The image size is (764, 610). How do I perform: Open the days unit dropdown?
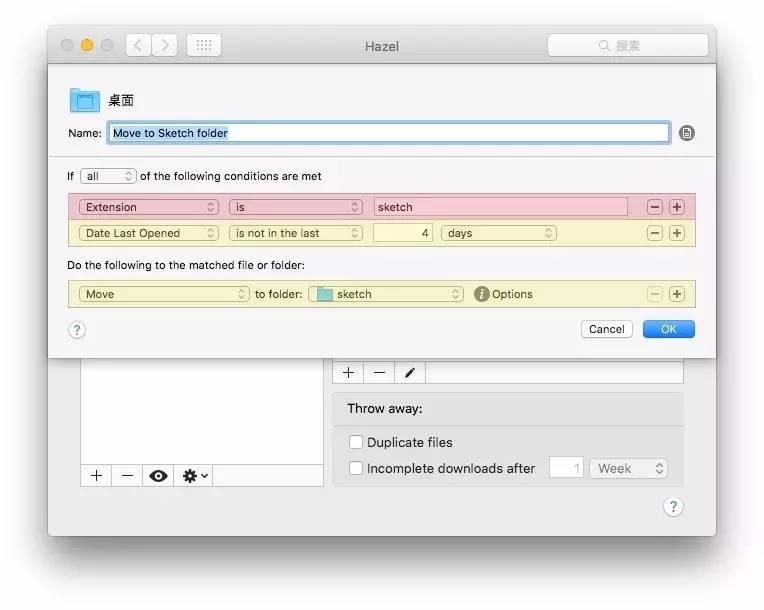pyautogui.click(x=498, y=233)
